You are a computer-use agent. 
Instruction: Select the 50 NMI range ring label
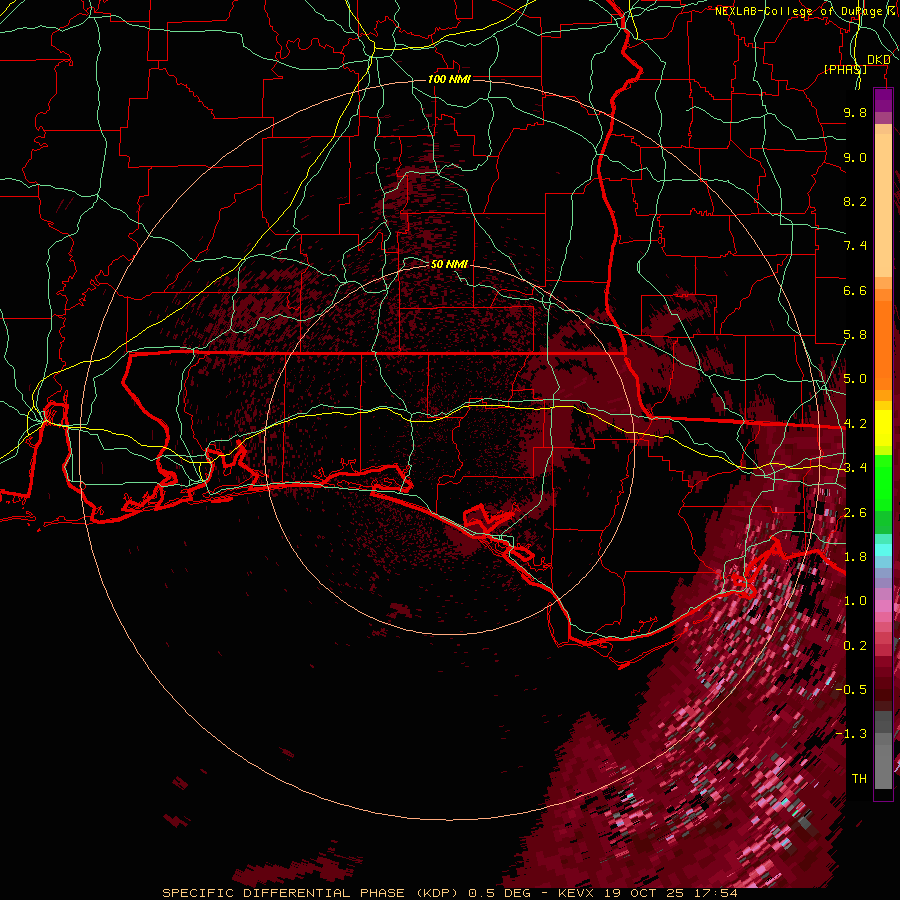click(449, 264)
